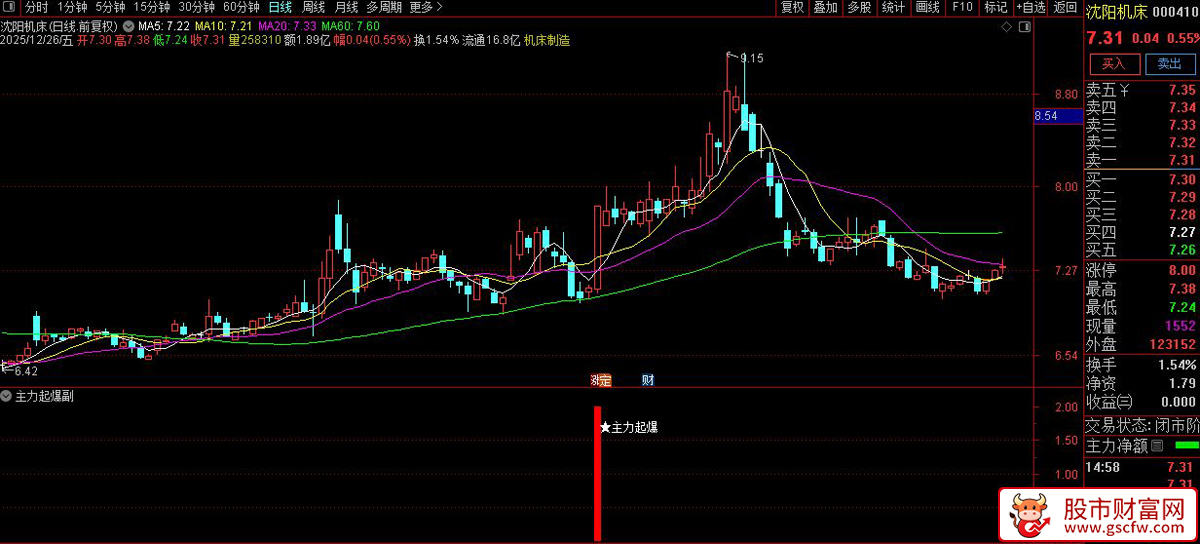The image size is (1200, 544).
Task: Open the 多周期 multi-period view
Action: click(x=383, y=7)
